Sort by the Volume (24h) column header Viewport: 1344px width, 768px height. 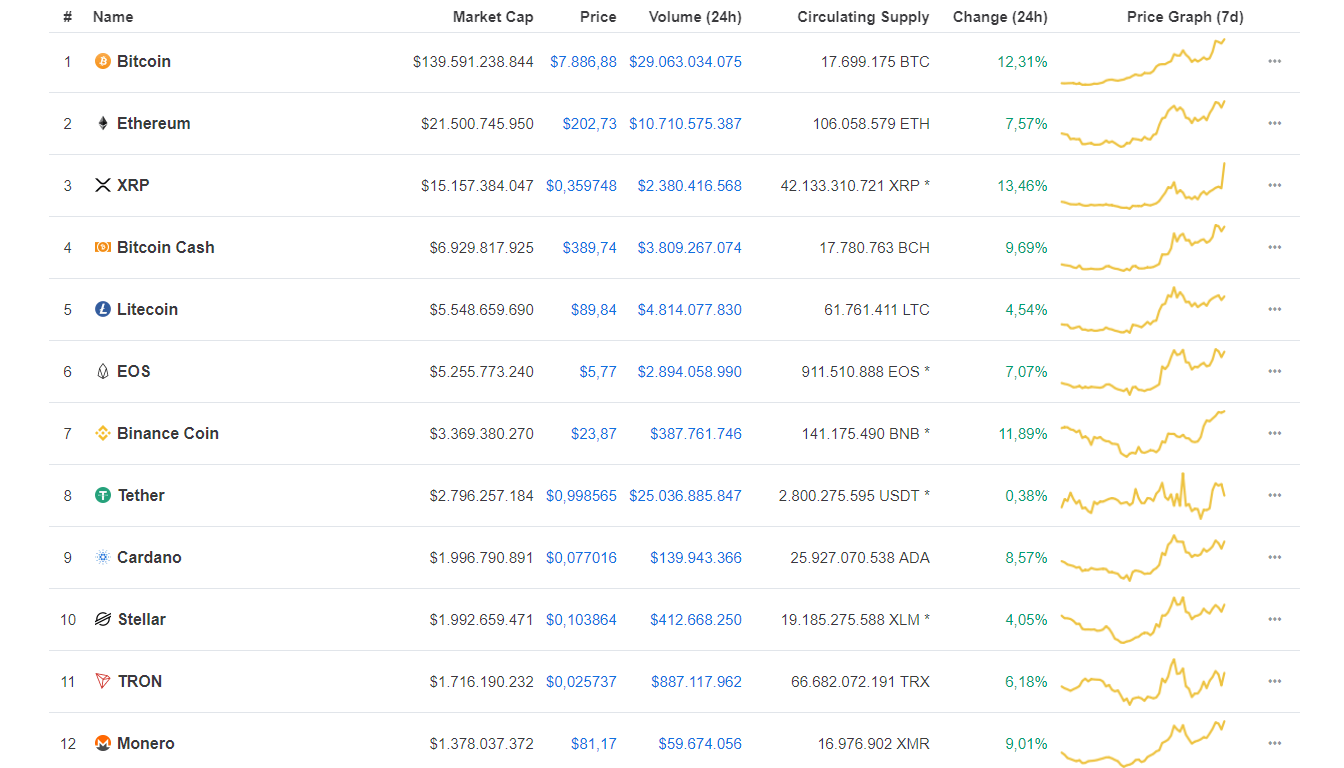[x=695, y=17]
